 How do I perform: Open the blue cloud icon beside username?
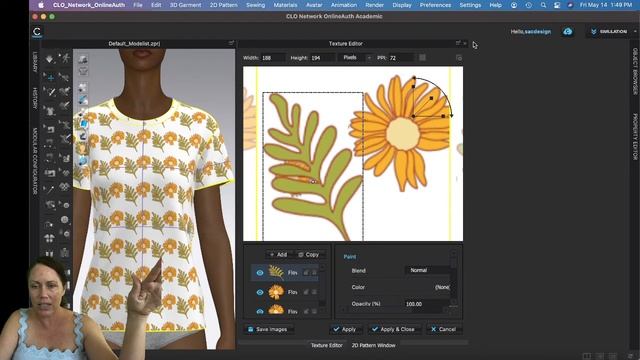[567, 31]
